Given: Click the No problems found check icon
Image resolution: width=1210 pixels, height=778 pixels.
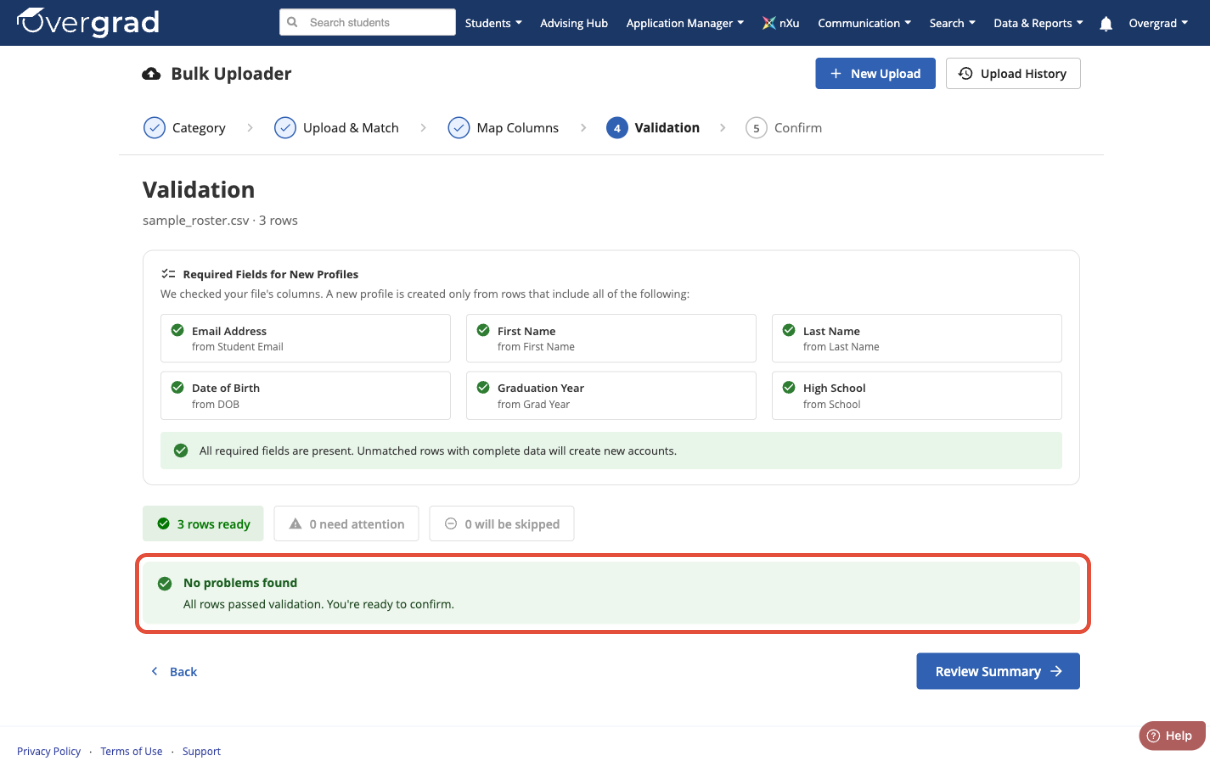Looking at the screenshot, I should click(x=165, y=583).
